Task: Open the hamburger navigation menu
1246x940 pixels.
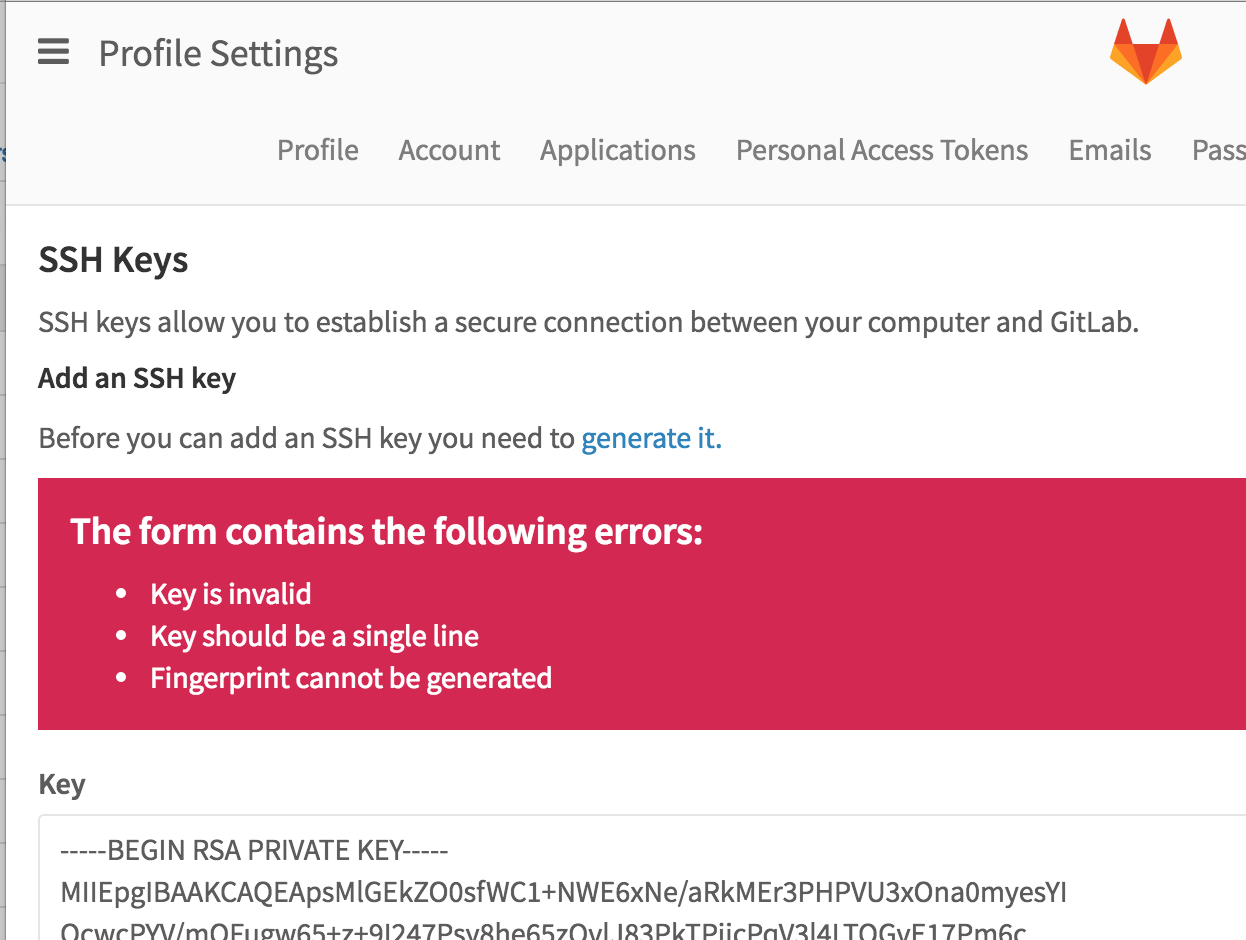Action: 54,52
